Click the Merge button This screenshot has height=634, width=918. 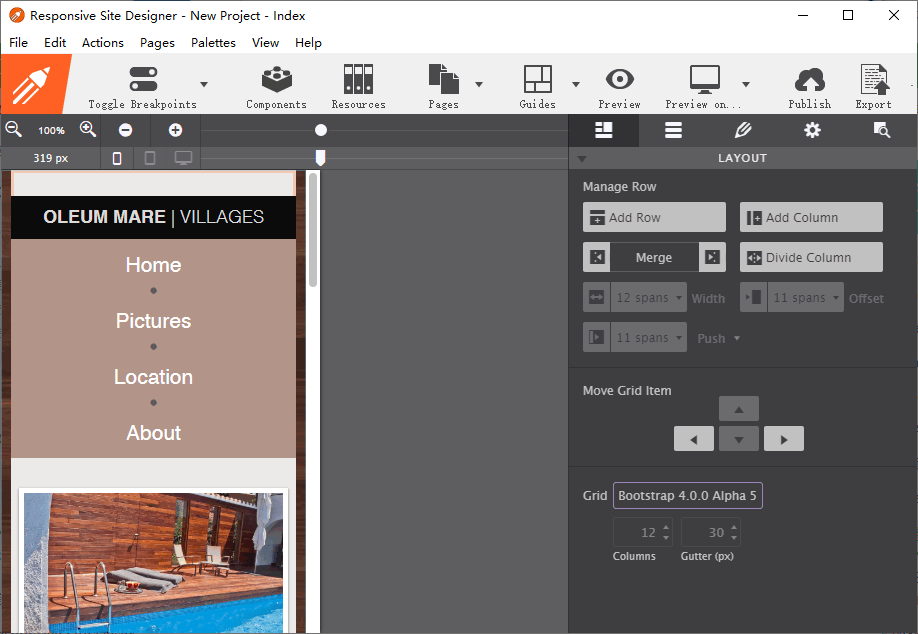coord(654,257)
